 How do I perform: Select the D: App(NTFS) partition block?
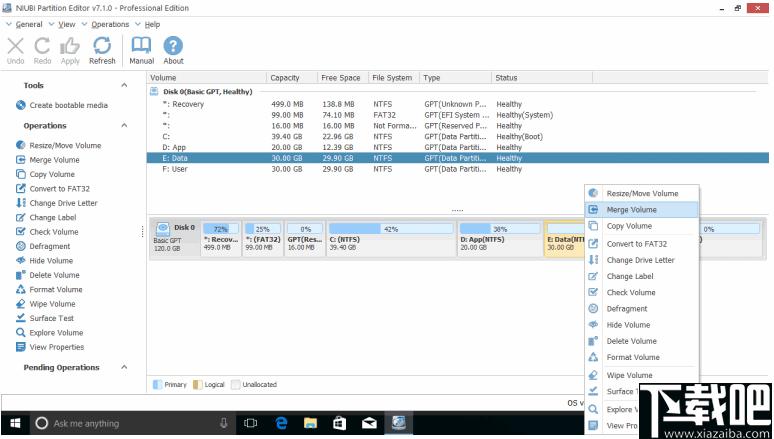(500, 238)
